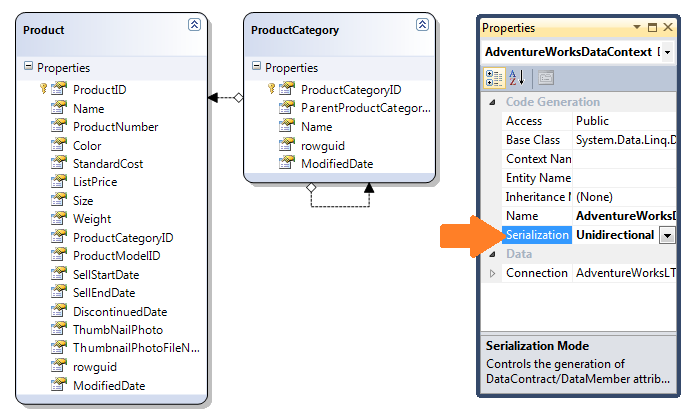Click the icon next to ProductModelID
The width and height of the screenshot is (694, 419).
(59, 255)
